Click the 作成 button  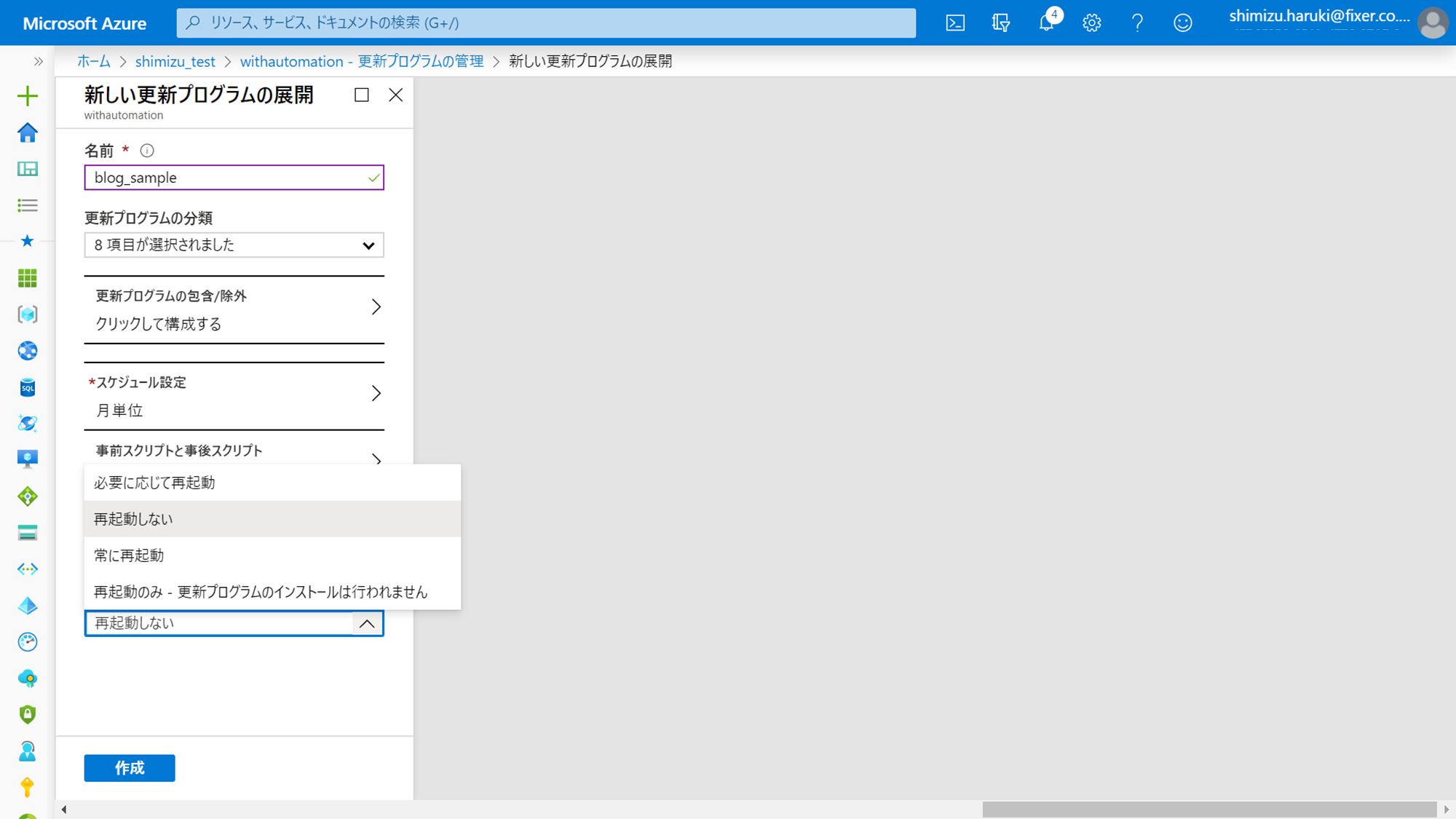point(129,767)
